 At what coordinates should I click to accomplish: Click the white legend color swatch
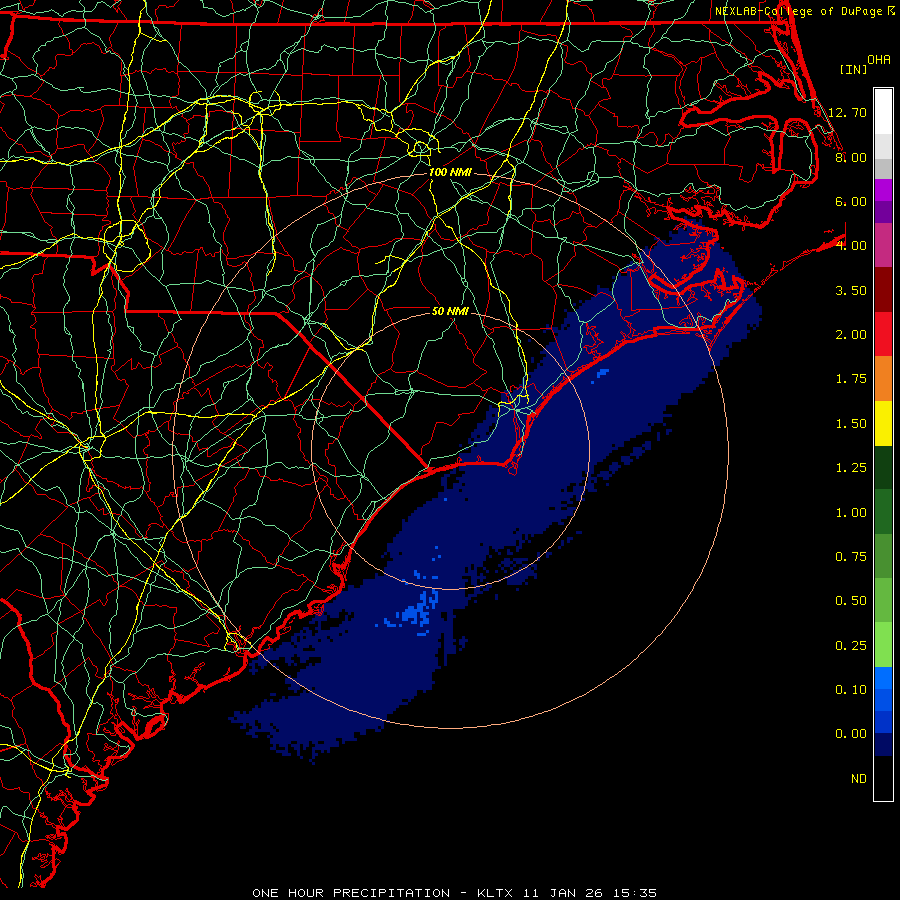(x=883, y=111)
